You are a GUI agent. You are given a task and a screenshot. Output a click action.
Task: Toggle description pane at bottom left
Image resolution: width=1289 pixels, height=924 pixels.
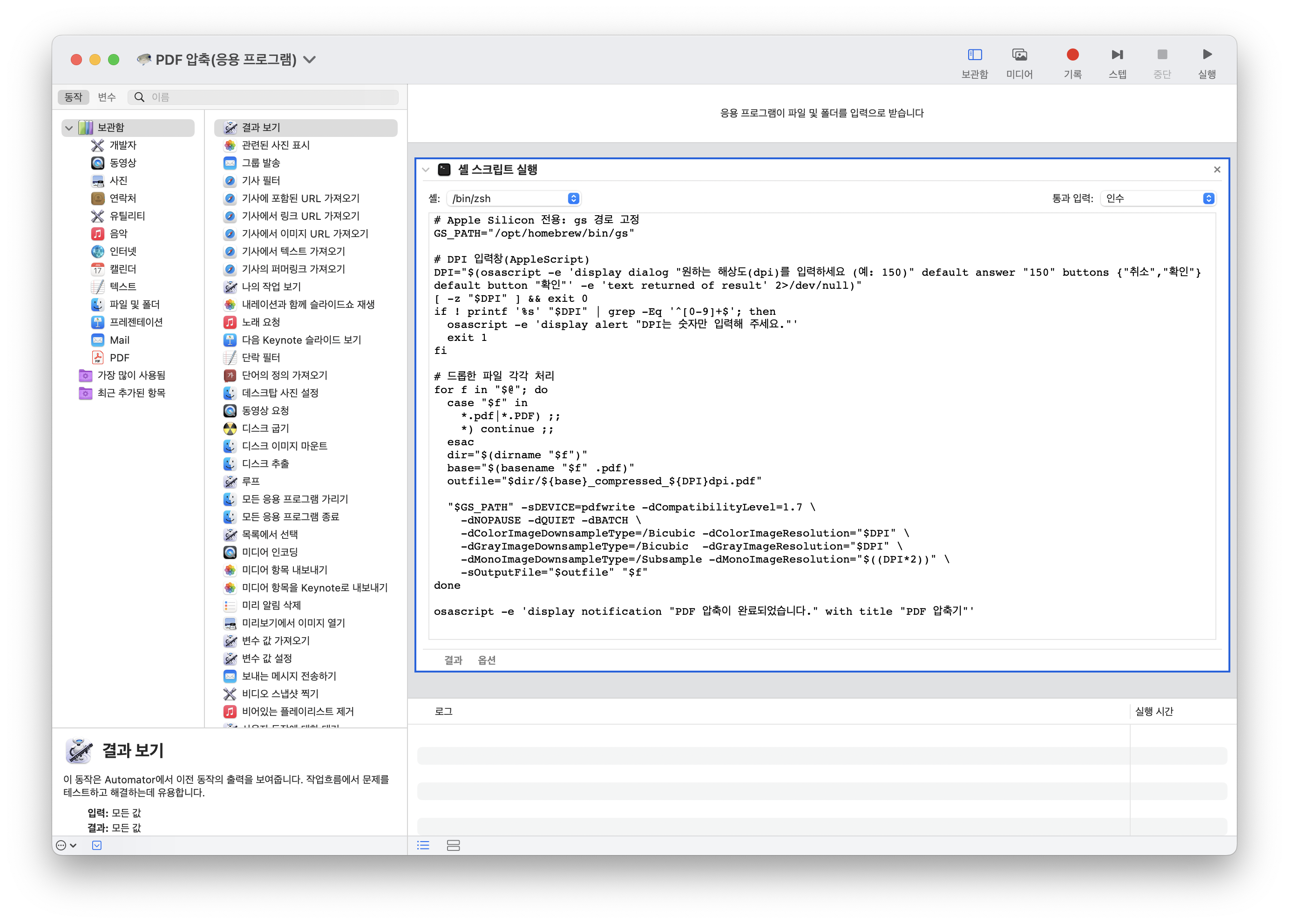[x=97, y=845]
